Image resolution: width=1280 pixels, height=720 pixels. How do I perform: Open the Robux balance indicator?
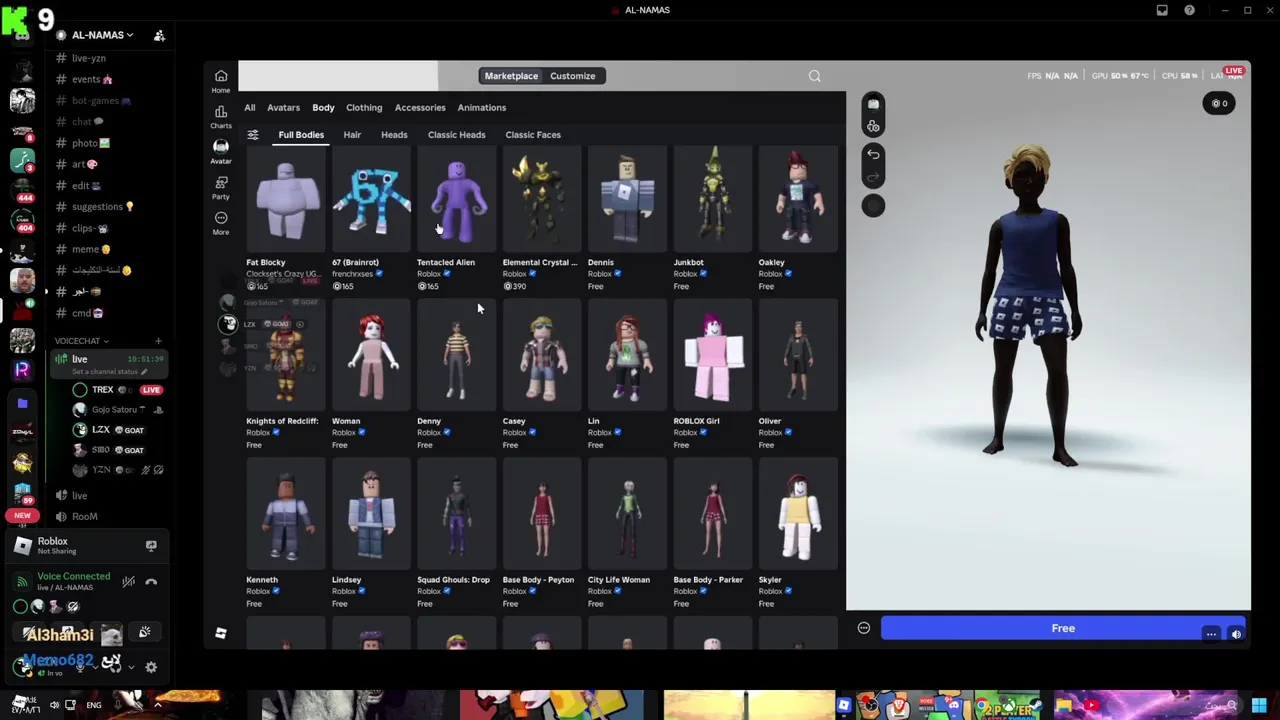(1219, 103)
